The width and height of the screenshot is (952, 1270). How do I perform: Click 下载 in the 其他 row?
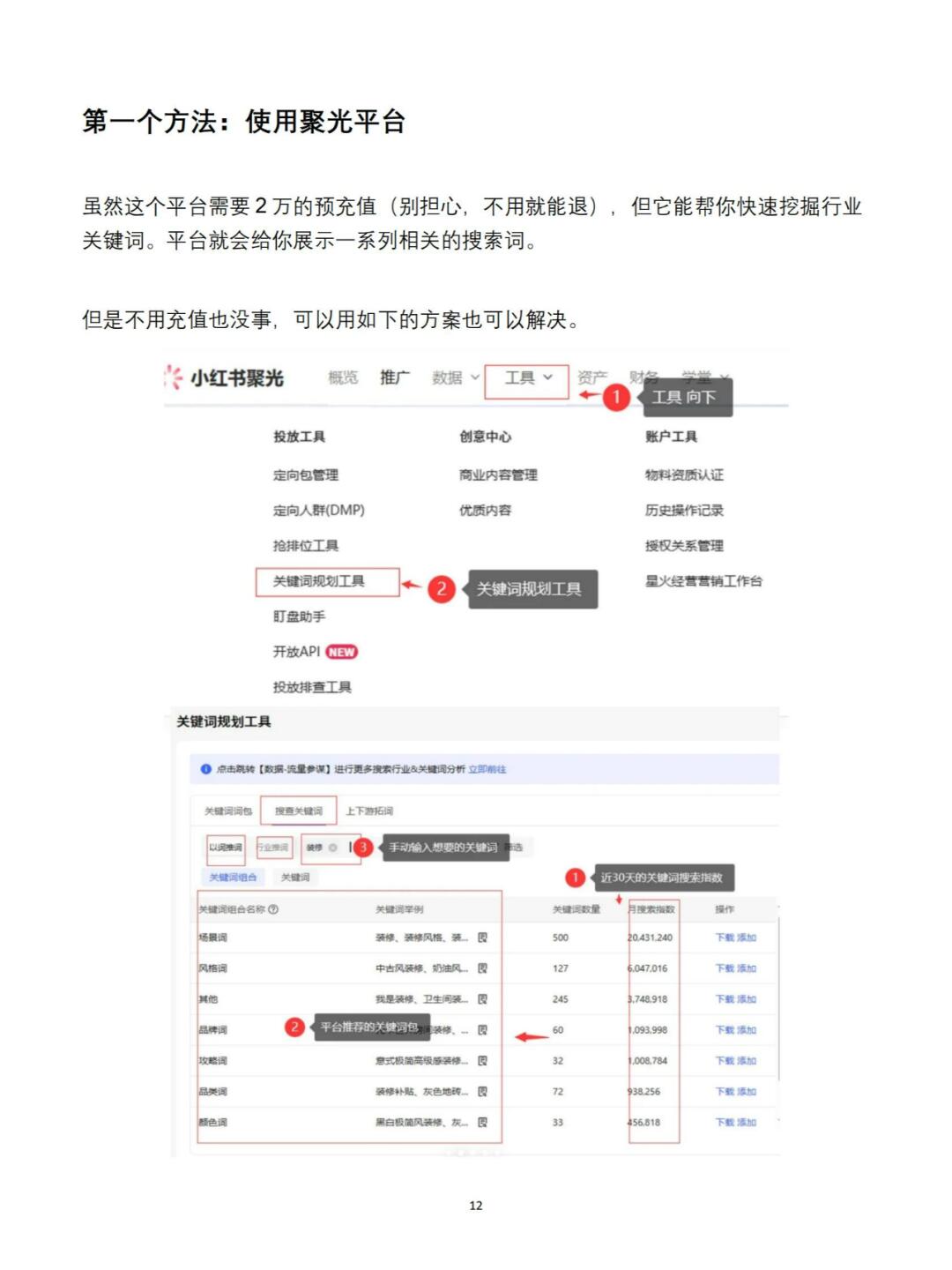725,999
